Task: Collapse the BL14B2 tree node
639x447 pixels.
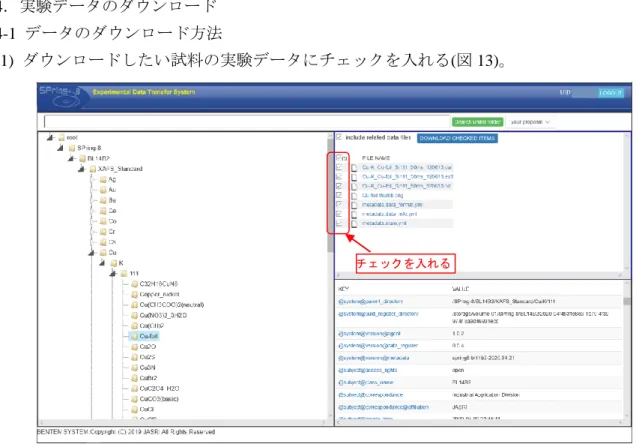Action: (71, 159)
